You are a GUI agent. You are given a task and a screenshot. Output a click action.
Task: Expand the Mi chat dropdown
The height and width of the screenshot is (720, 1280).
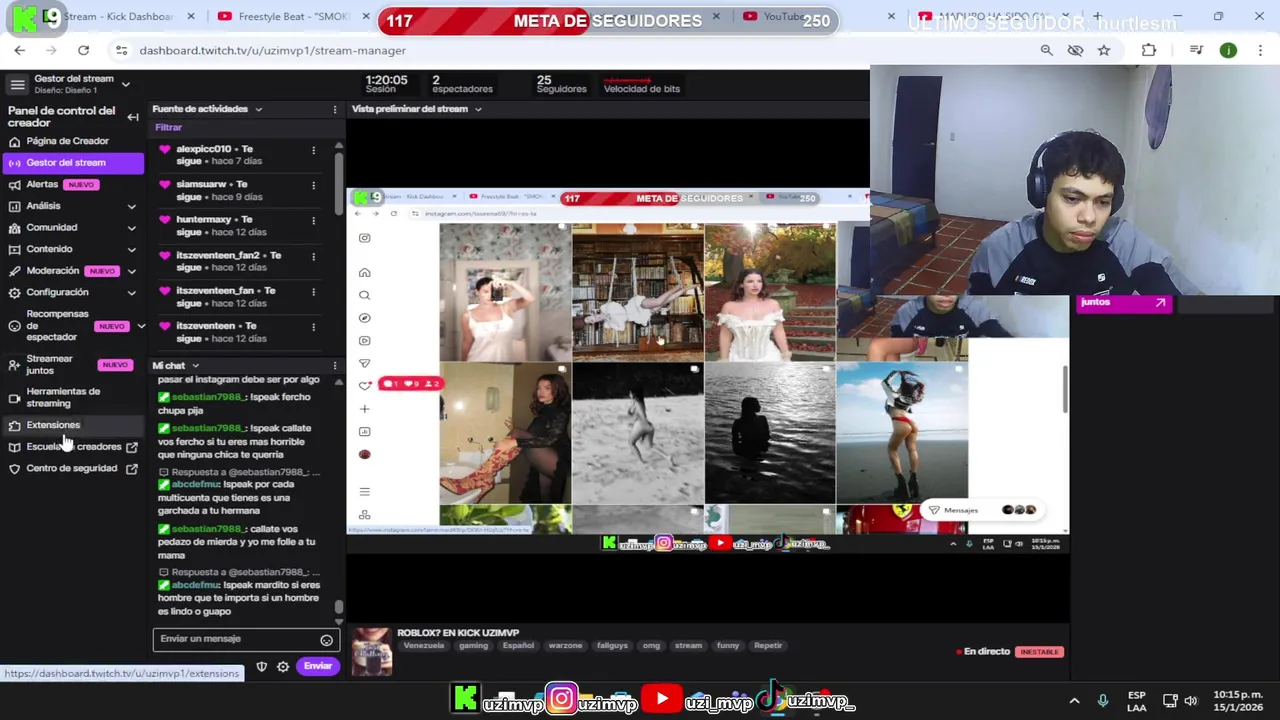coord(195,366)
